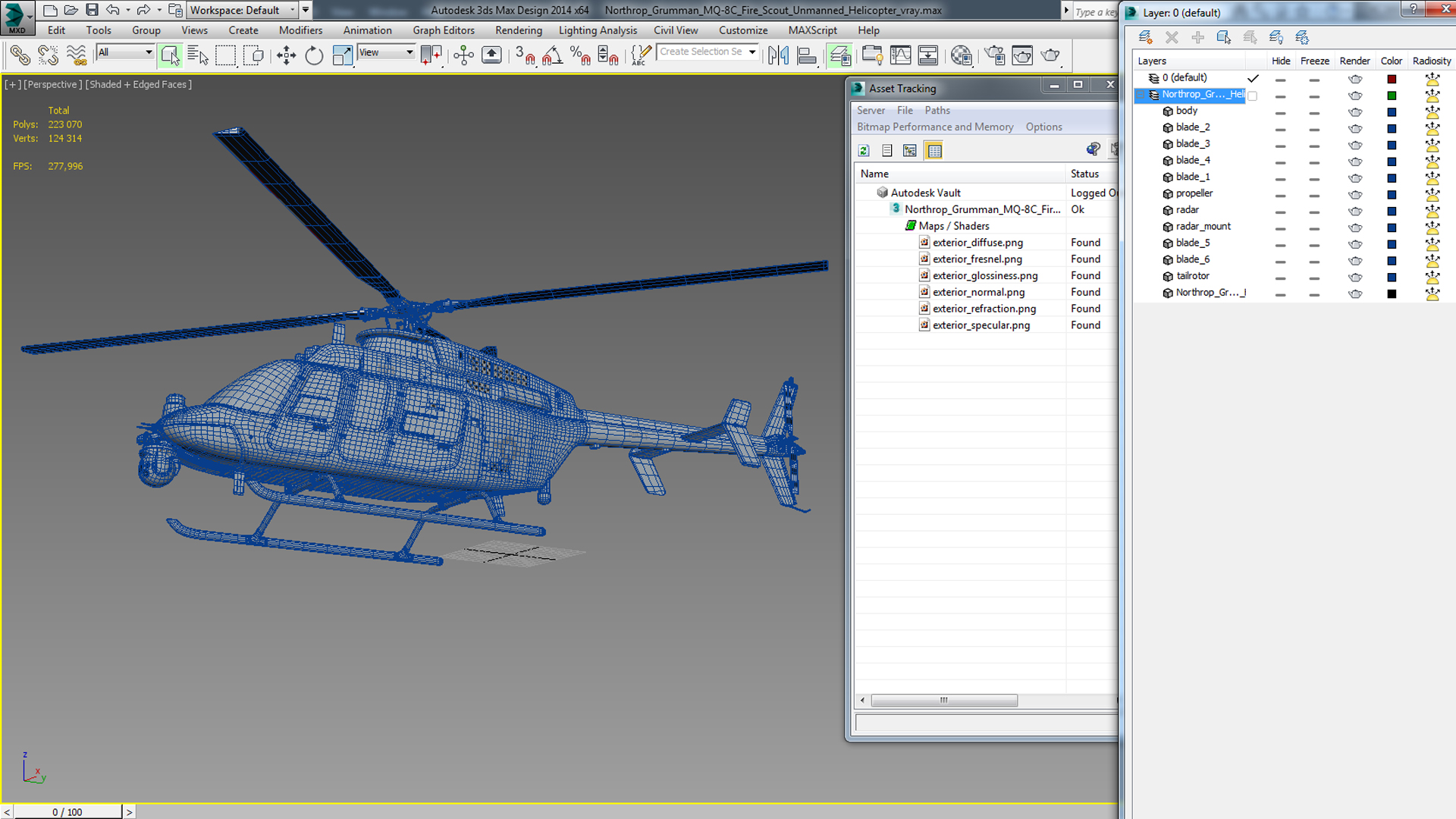
Task: Toggle the Percent Snap icon
Action: pos(580,55)
